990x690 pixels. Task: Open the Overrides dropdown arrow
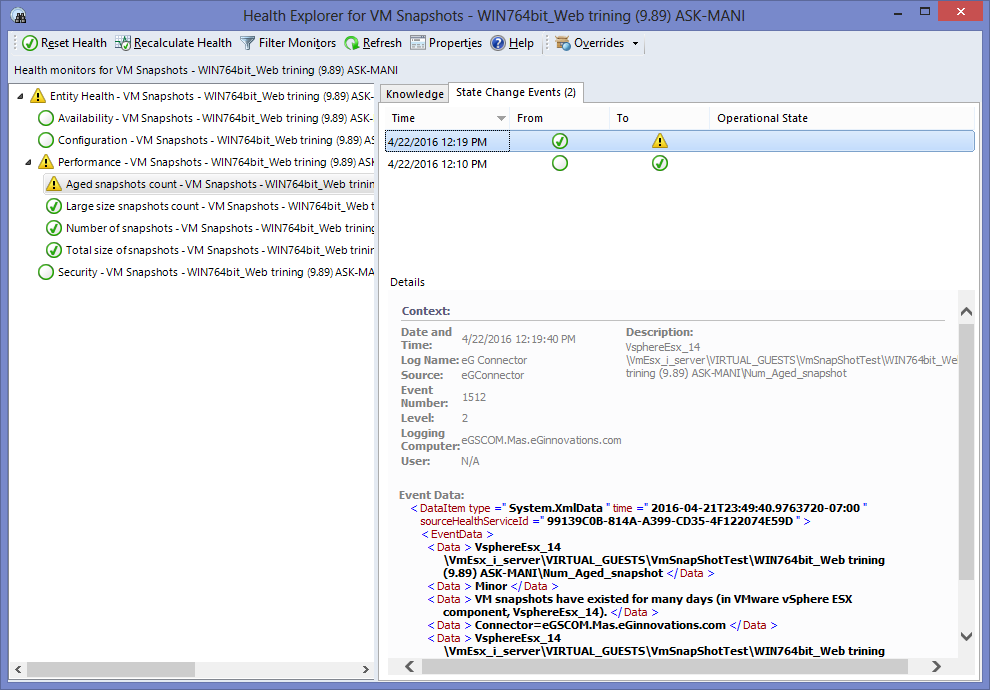pyautogui.click(x=635, y=44)
